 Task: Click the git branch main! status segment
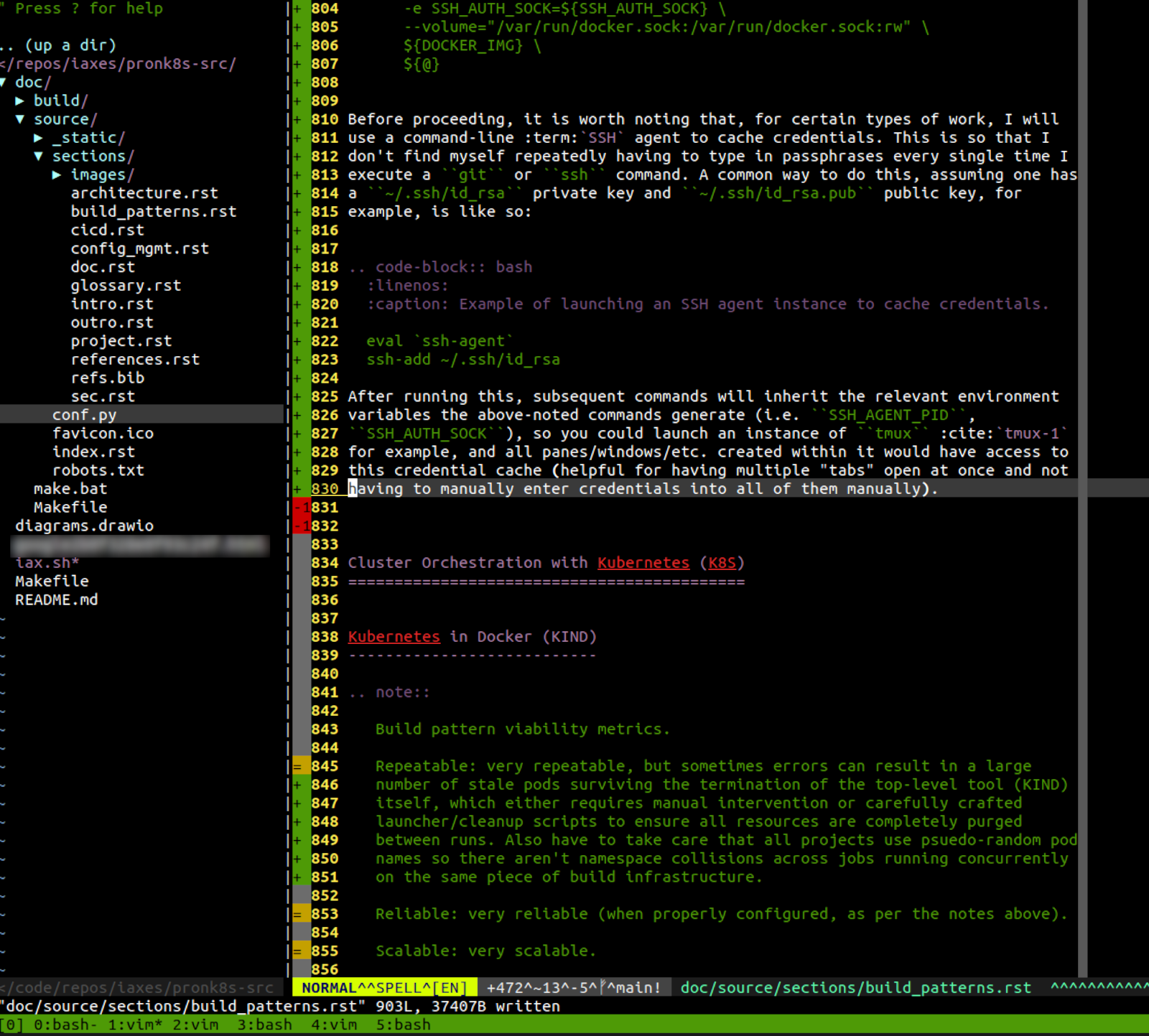[x=634, y=989]
